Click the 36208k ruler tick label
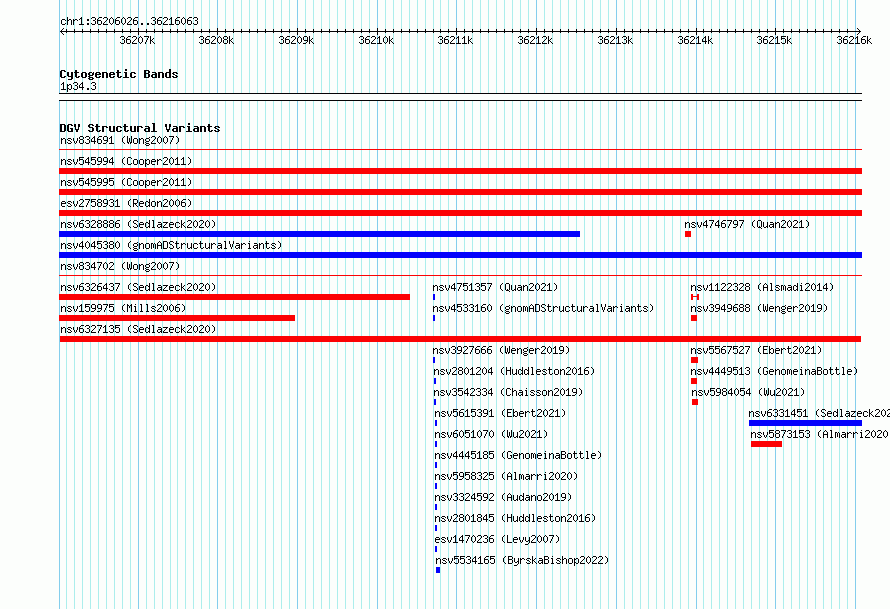This screenshot has height=609, width=890. 216,40
